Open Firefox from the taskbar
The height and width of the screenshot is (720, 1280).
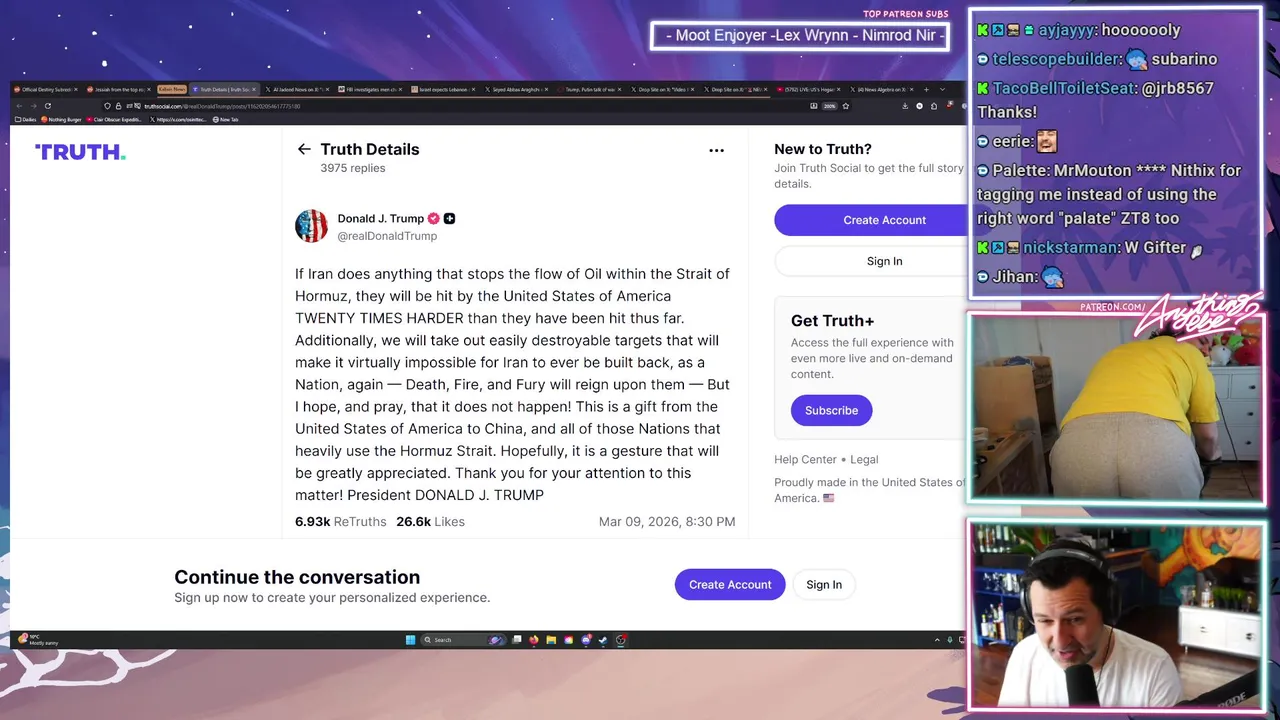(x=533, y=640)
